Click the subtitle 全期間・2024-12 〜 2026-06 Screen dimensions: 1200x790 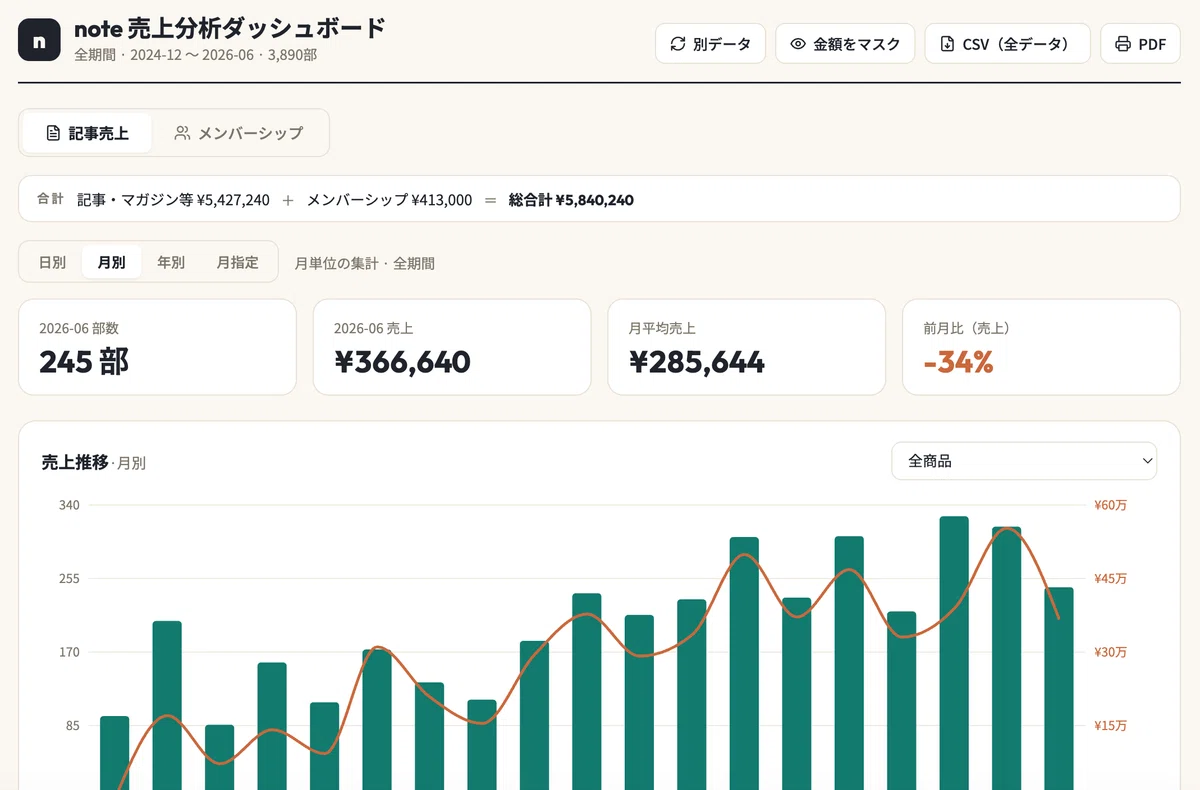coord(165,55)
